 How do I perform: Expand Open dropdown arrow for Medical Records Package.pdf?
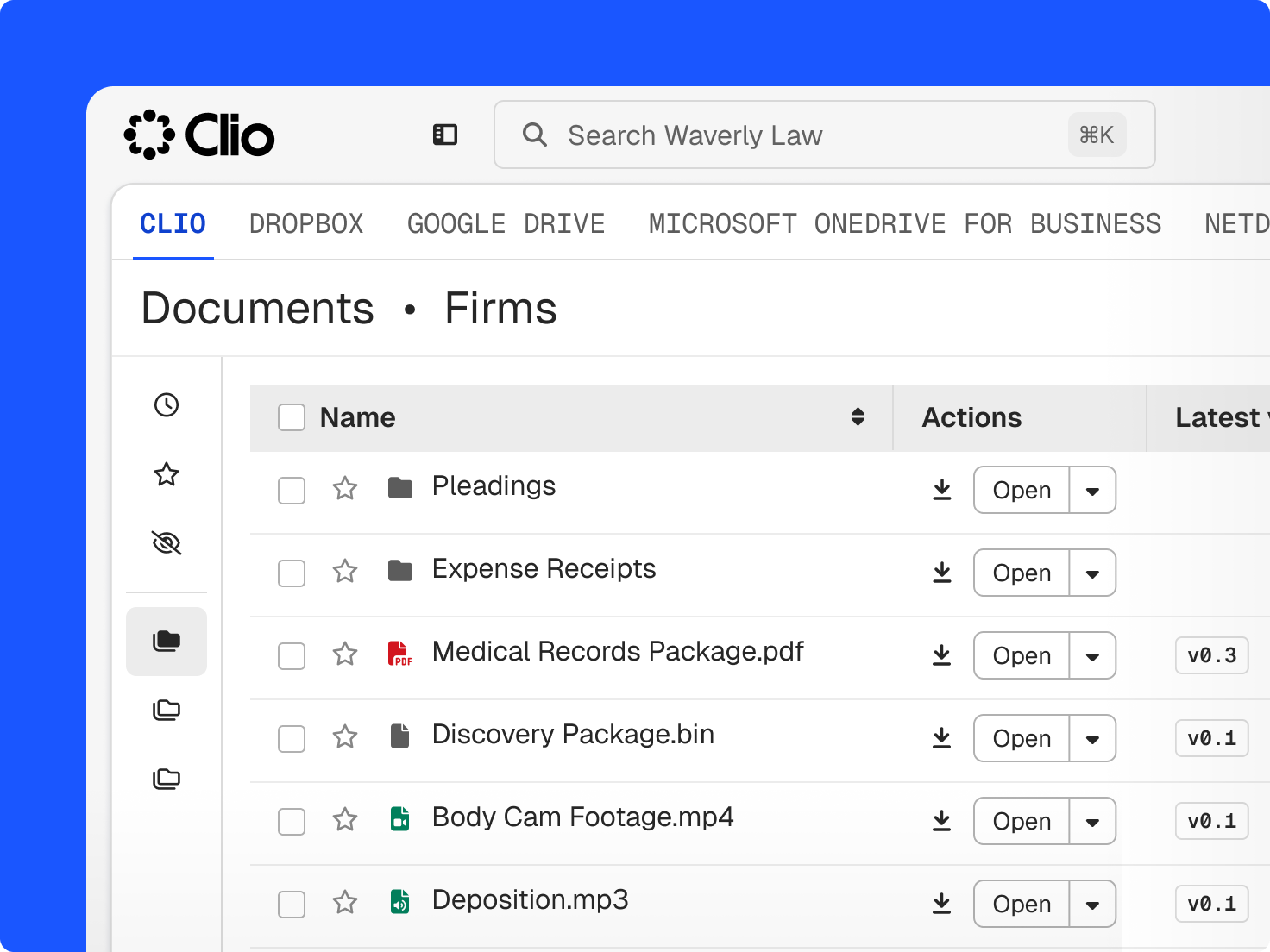click(x=1092, y=655)
